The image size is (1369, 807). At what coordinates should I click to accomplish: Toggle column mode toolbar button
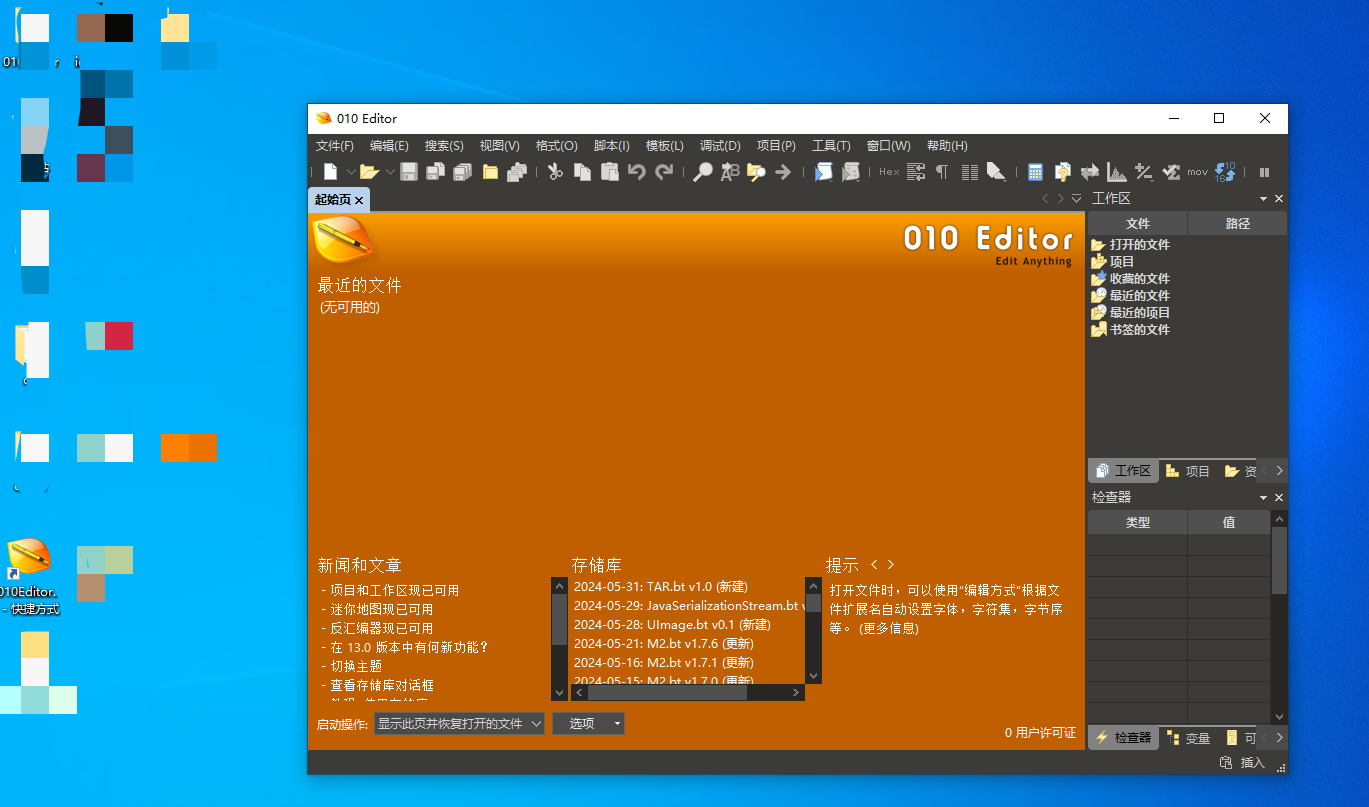tap(969, 172)
